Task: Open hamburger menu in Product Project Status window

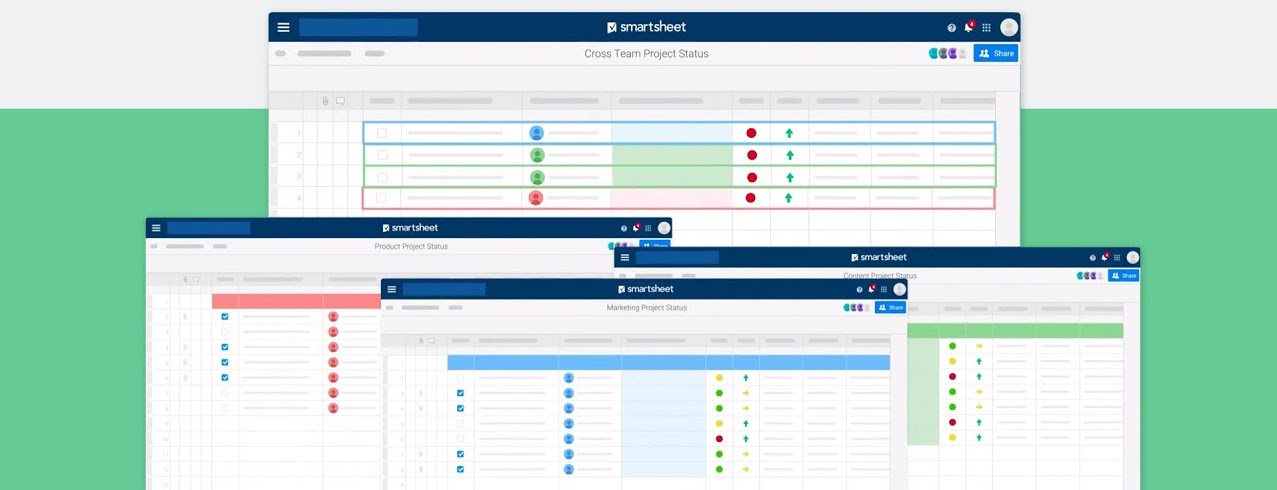Action: (156, 228)
